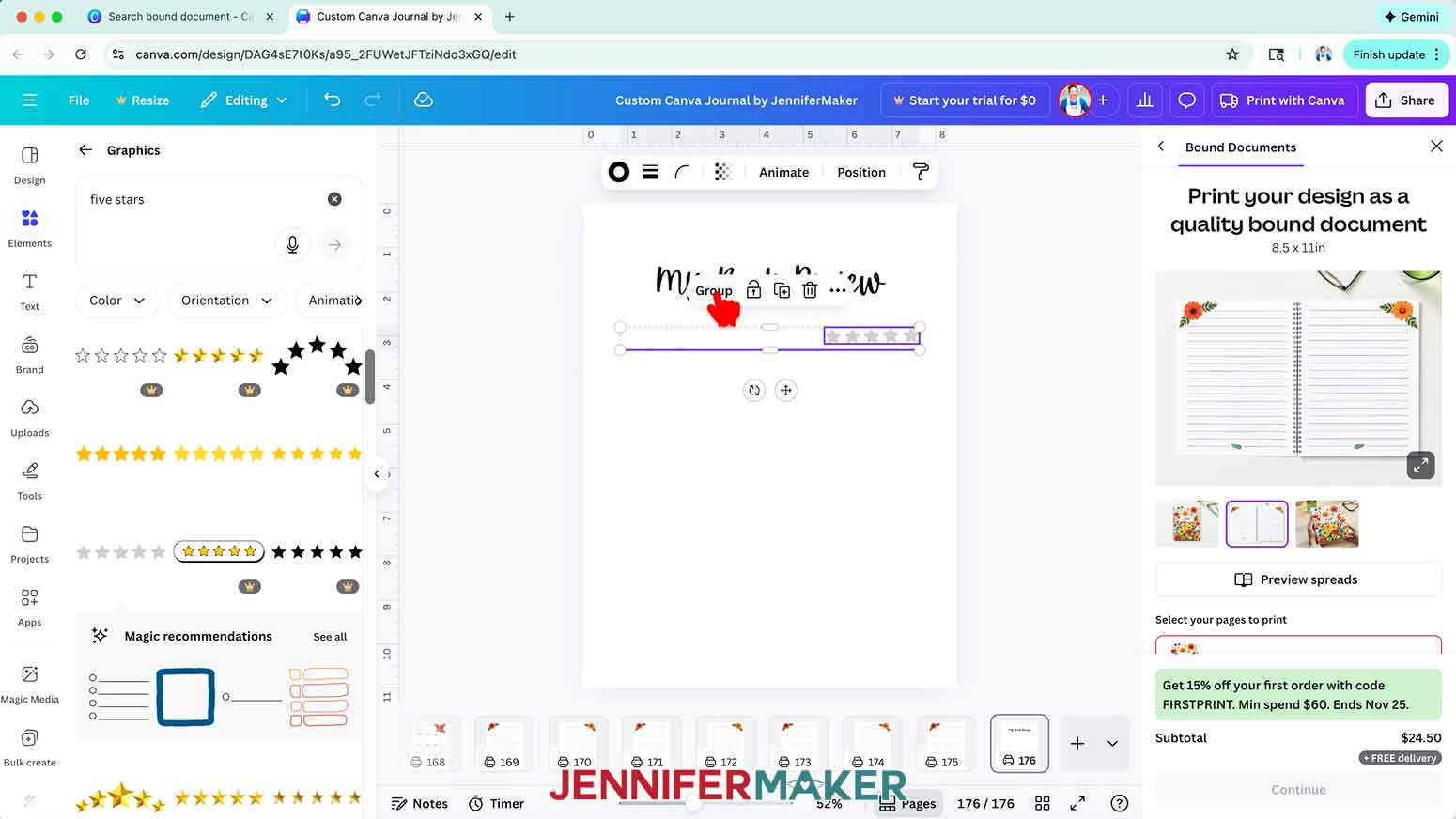Switch to the Search bound document browser tab
The width and height of the screenshot is (1456, 819).
(x=180, y=16)
